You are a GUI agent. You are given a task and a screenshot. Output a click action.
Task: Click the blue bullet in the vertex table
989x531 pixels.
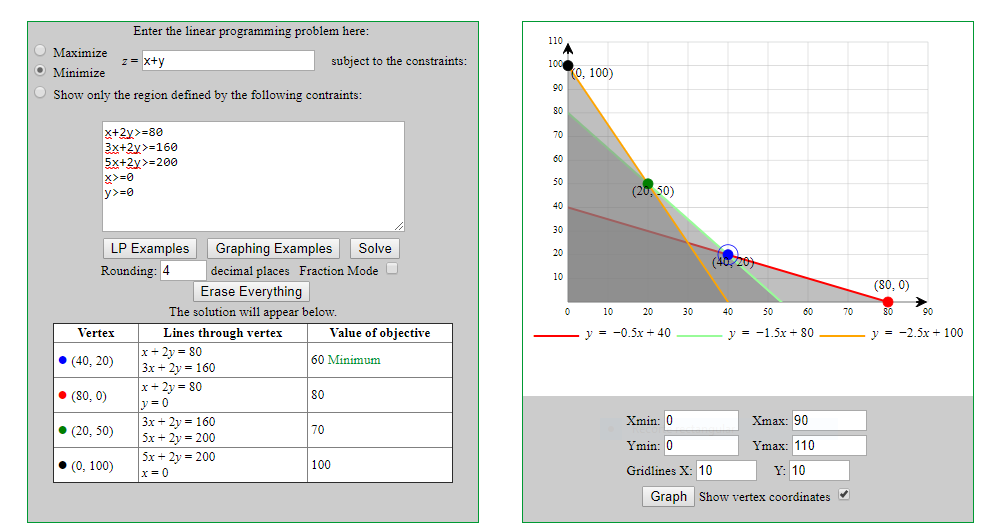coord(63,360)
